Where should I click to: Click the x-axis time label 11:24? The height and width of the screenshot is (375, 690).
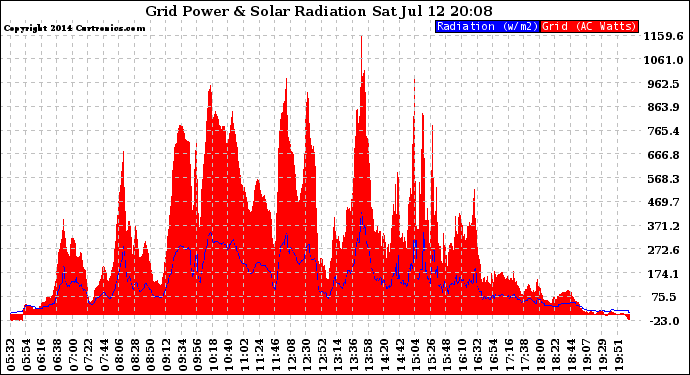tap(259, 354)
